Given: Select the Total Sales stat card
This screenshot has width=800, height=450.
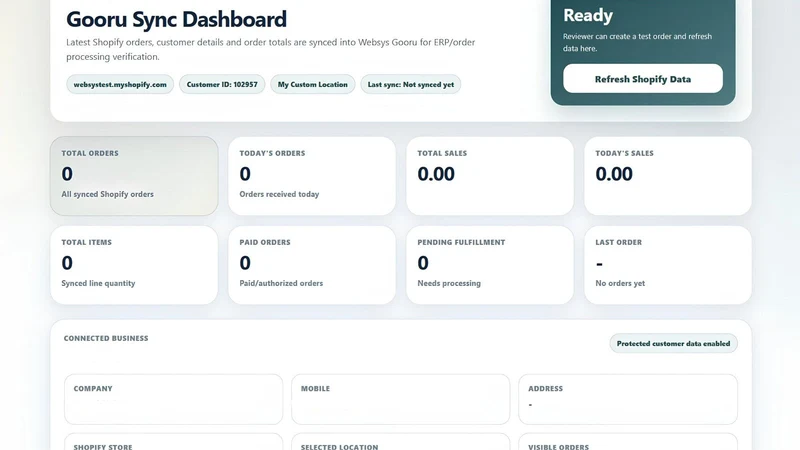Looking at the screenshot, I should pyautogui.click(x=490, y=176).
